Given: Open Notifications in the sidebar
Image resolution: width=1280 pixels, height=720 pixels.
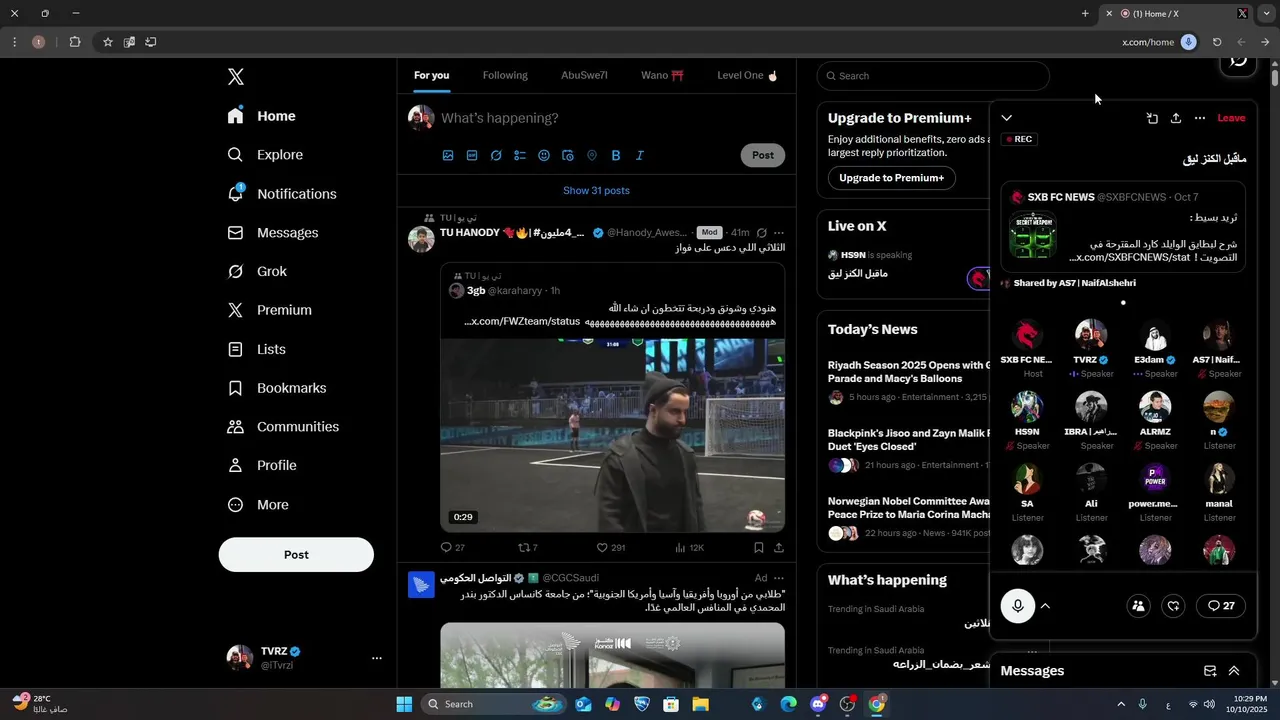Looking at the screenshot, I should tap(282, 194).
